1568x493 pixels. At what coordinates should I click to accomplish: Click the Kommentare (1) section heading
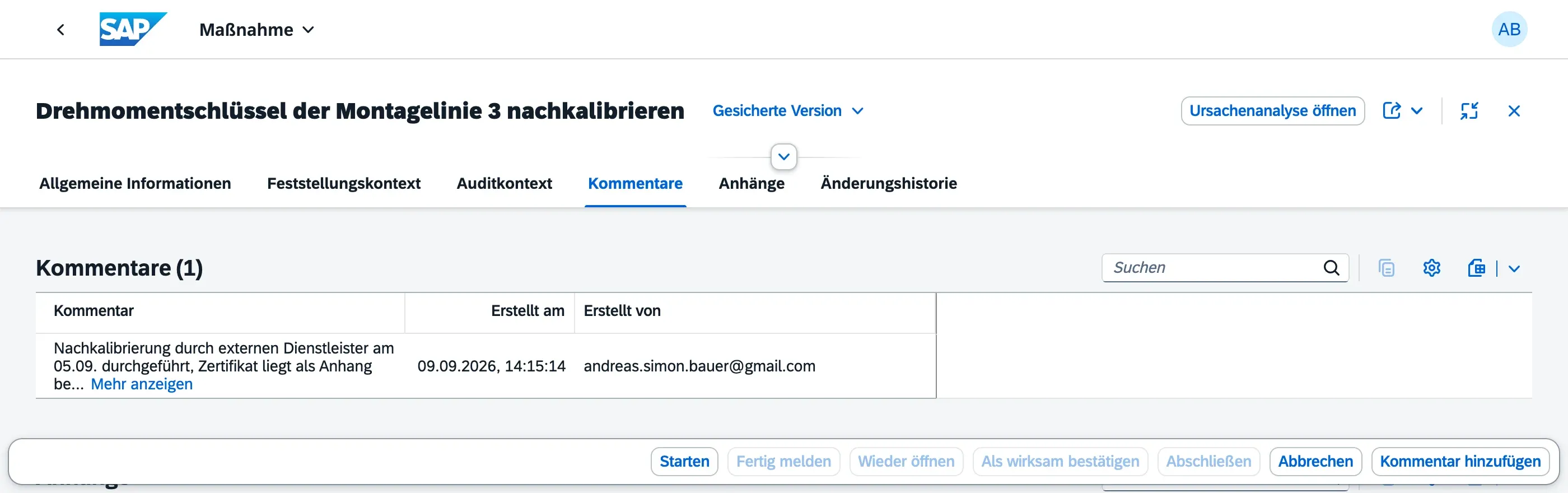(x=119, y=268)
